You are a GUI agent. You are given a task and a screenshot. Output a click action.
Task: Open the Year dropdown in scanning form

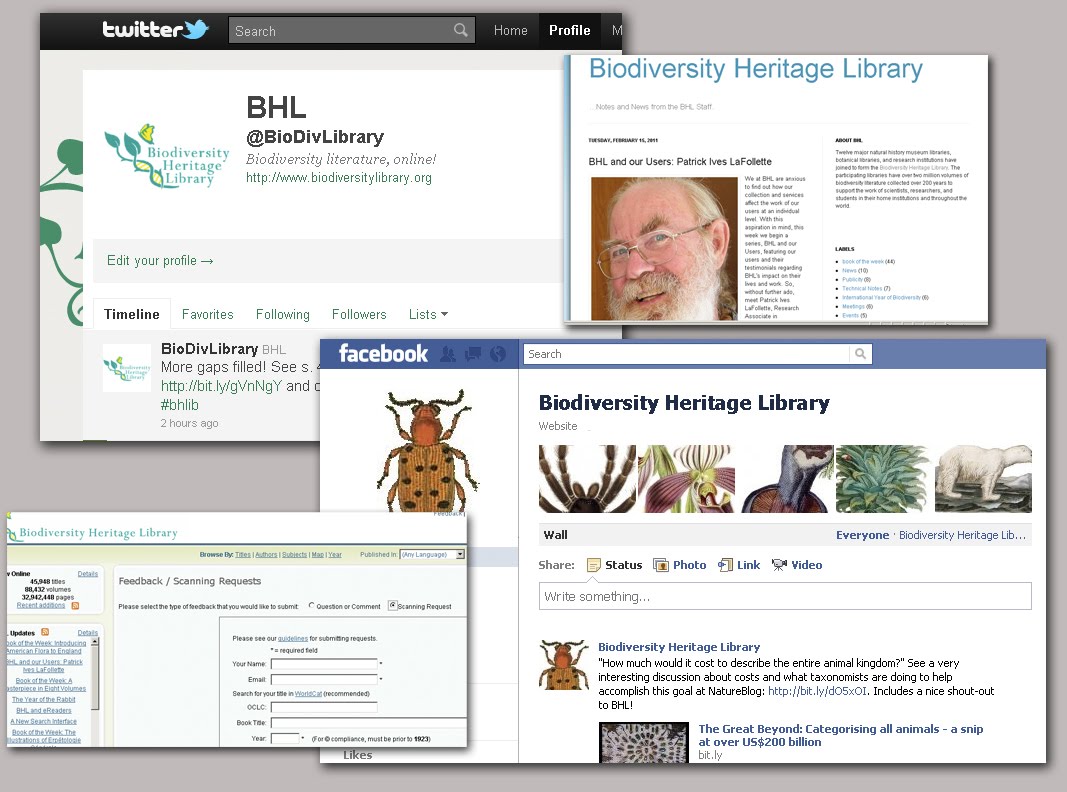[x=285, y=739]
